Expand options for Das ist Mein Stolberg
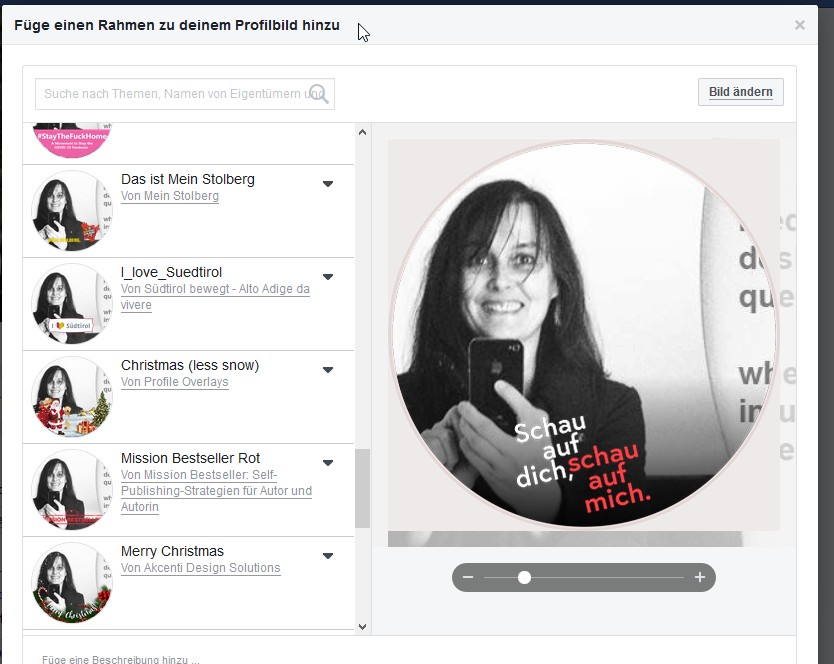This screenshot has width=834, height=664. [x=328, y=184]
